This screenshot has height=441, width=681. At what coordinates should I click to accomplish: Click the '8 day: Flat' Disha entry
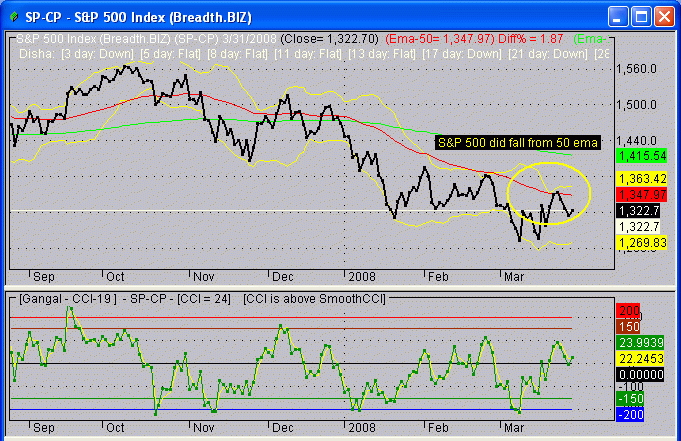(x=237, y=54)
